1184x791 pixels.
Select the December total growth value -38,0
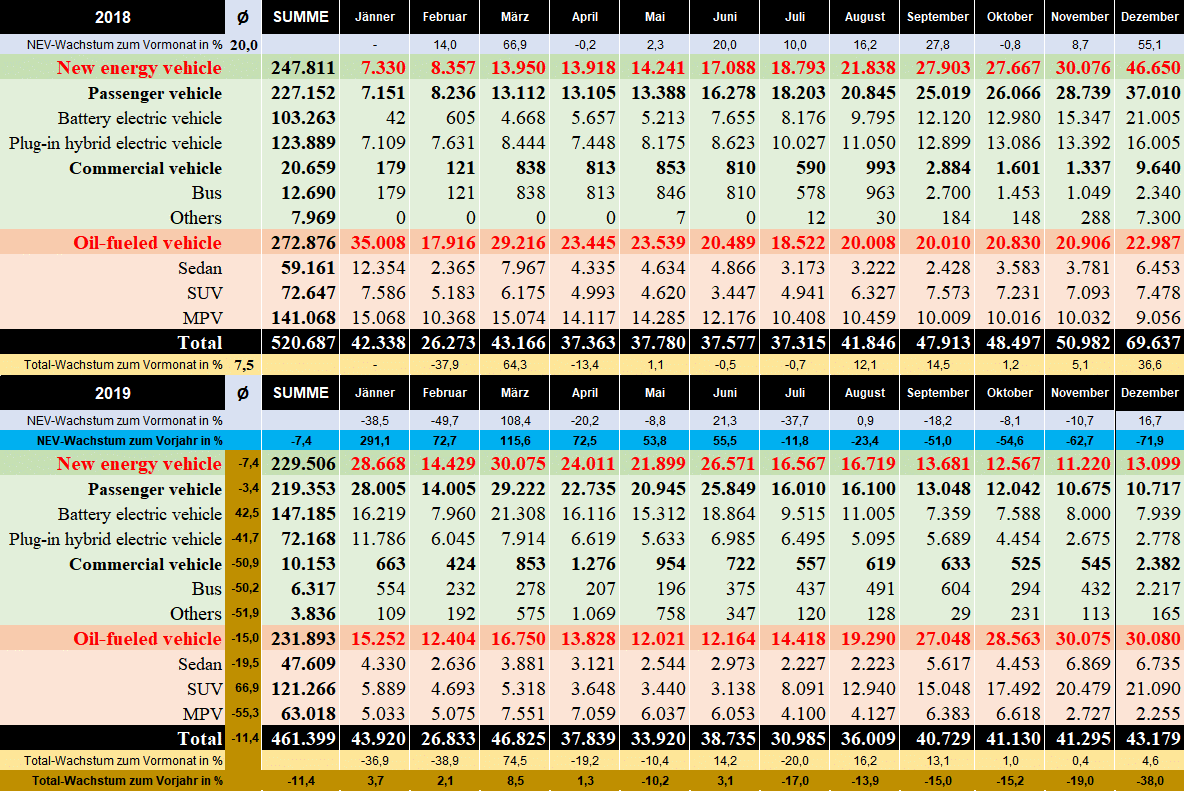(1149, 780)
